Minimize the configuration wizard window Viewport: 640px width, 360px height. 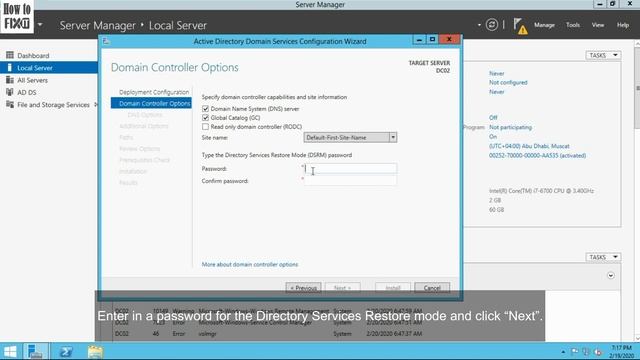[x=419, y=39]
